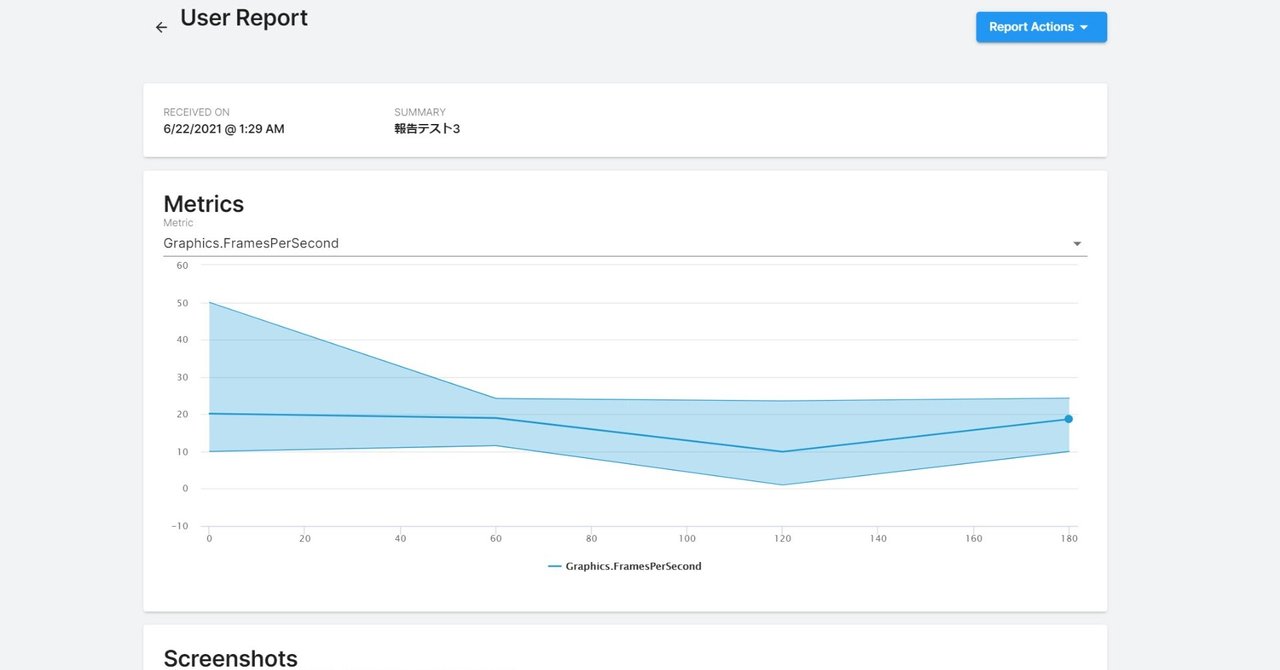Click the Report Actions button
This screenshot has height=670, width=1280.
coord(1041,27)
